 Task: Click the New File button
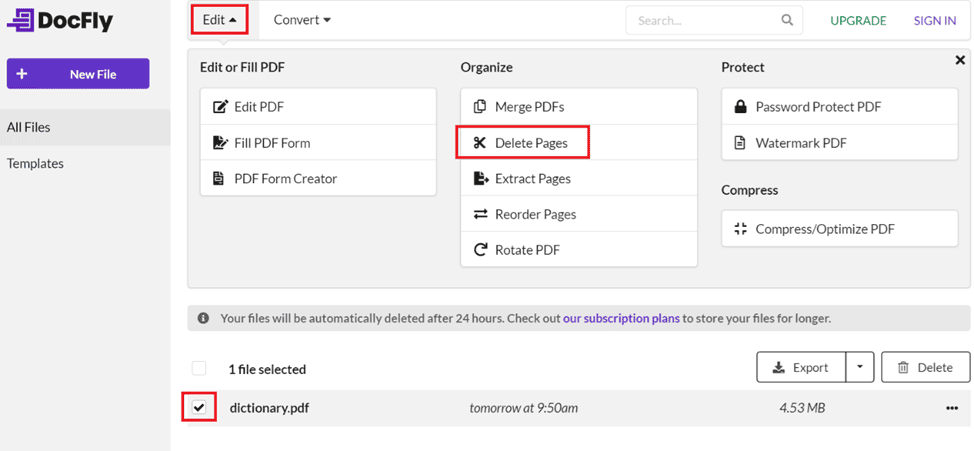pos(78,74)
